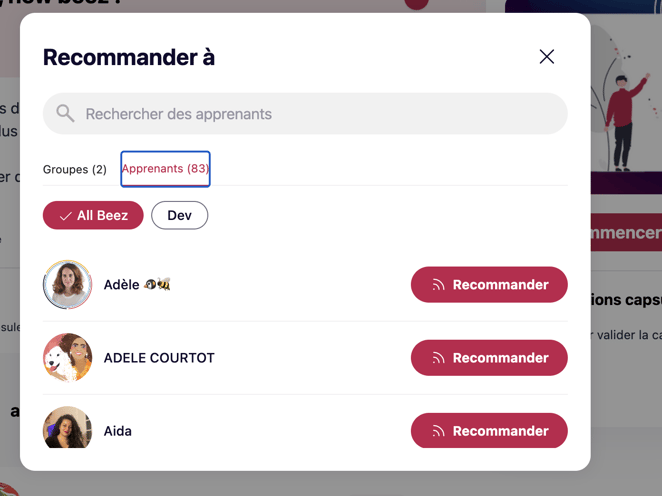Type in Rechercher des apprenants field

click(320, 114)
